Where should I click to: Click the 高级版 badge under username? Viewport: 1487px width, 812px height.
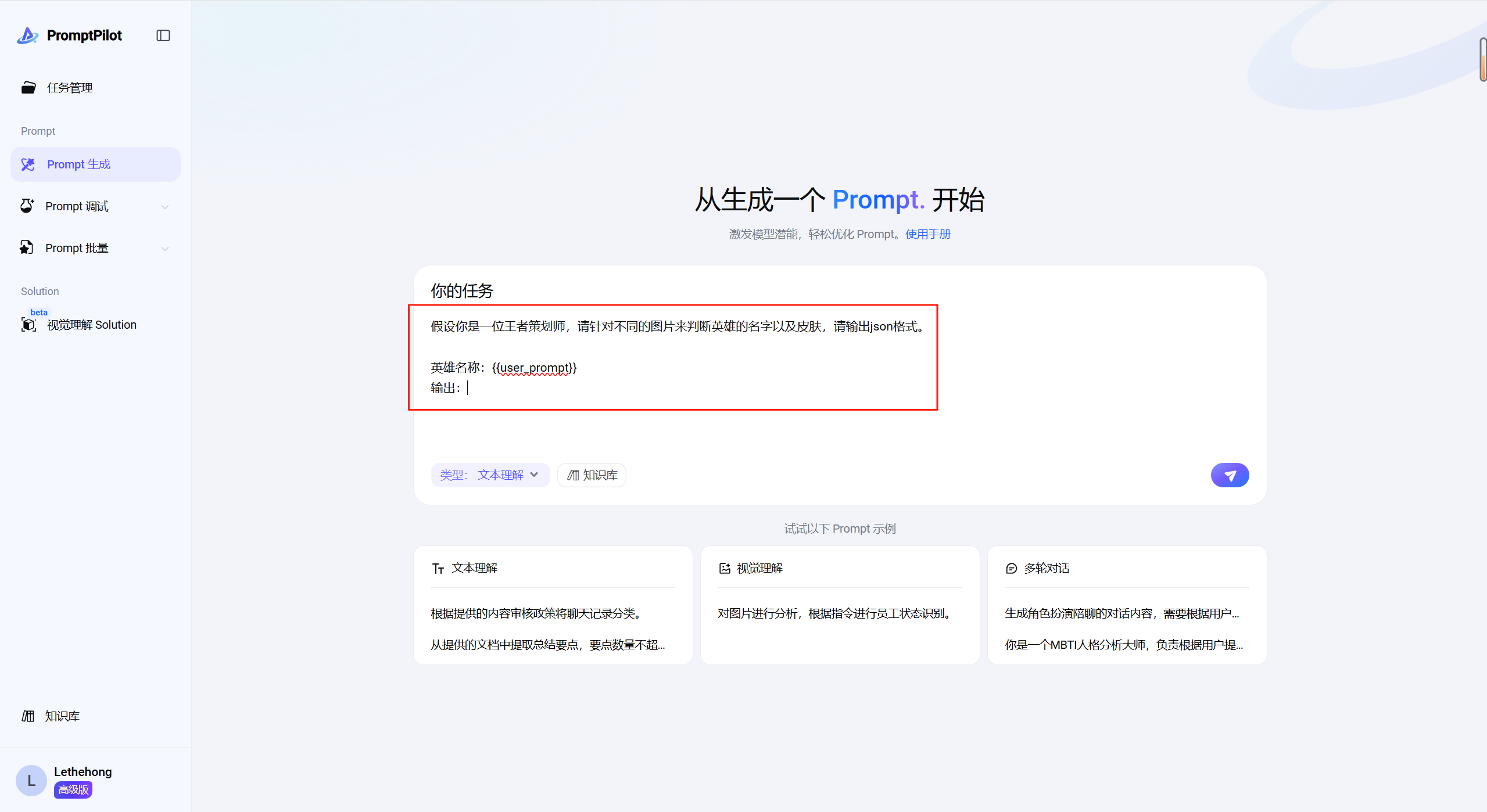(73, 790)
